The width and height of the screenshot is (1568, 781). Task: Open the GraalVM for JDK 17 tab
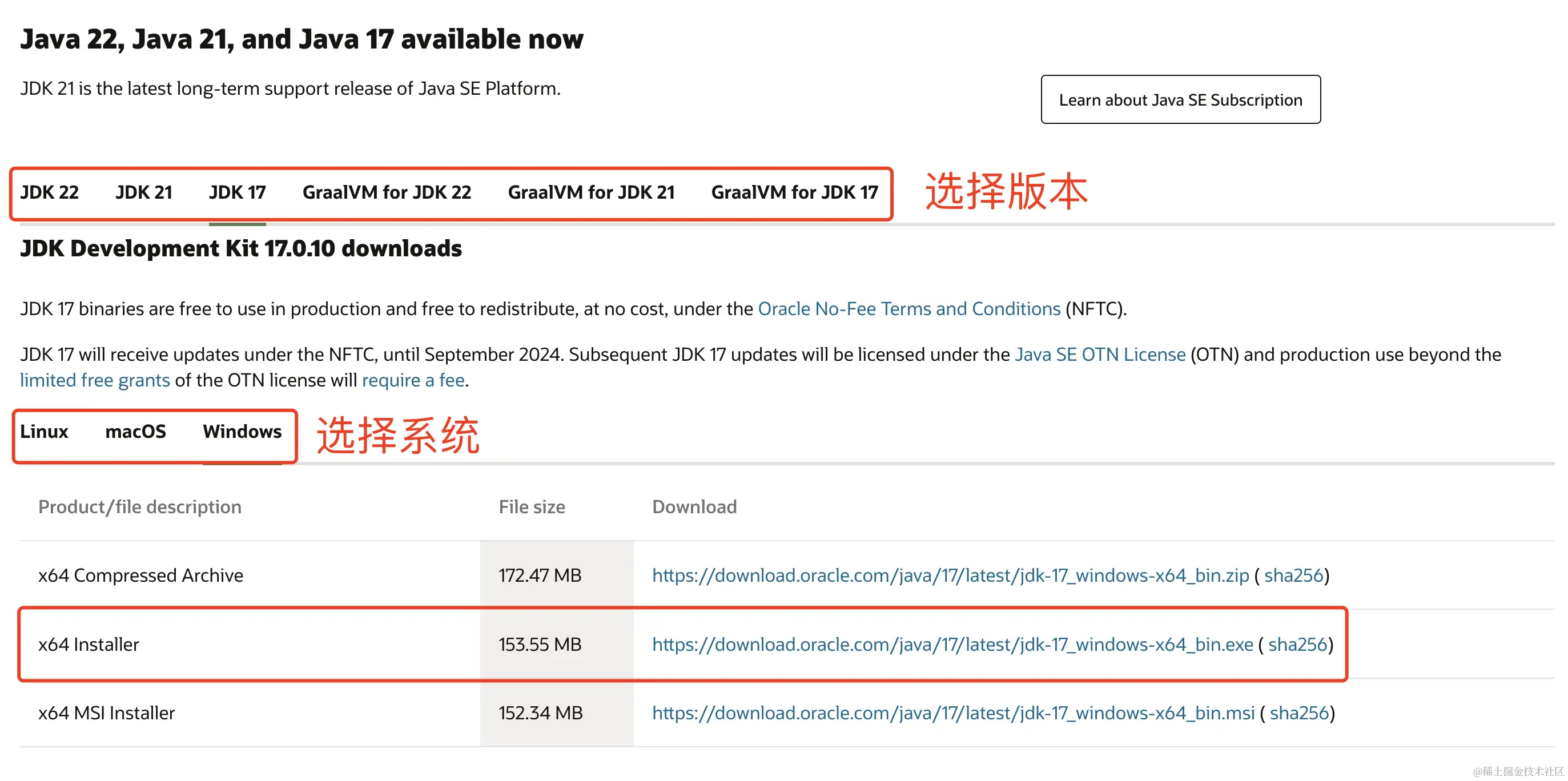(x=794, y=192)
